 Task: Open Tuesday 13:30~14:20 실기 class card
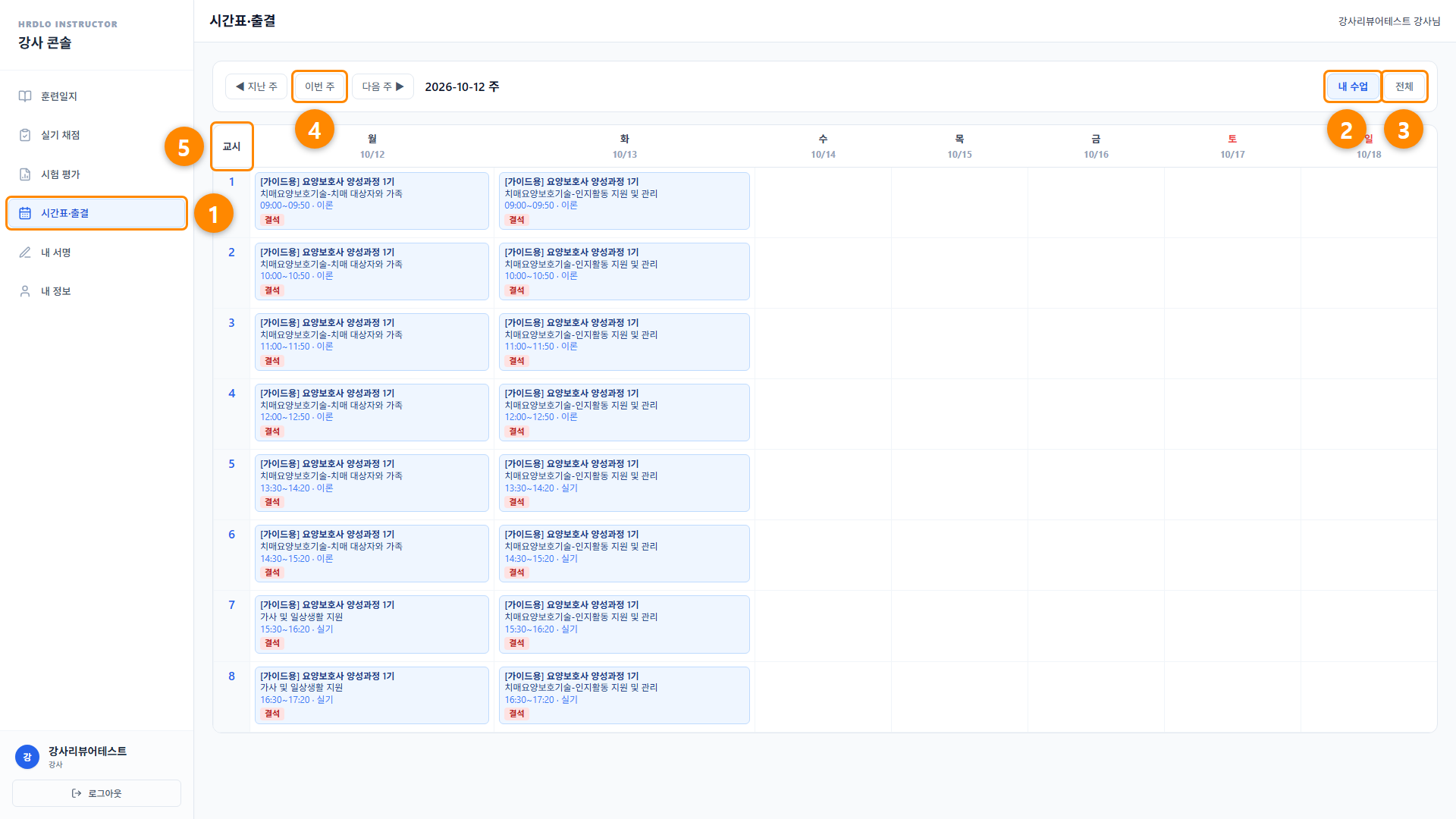tap(624, 483)
